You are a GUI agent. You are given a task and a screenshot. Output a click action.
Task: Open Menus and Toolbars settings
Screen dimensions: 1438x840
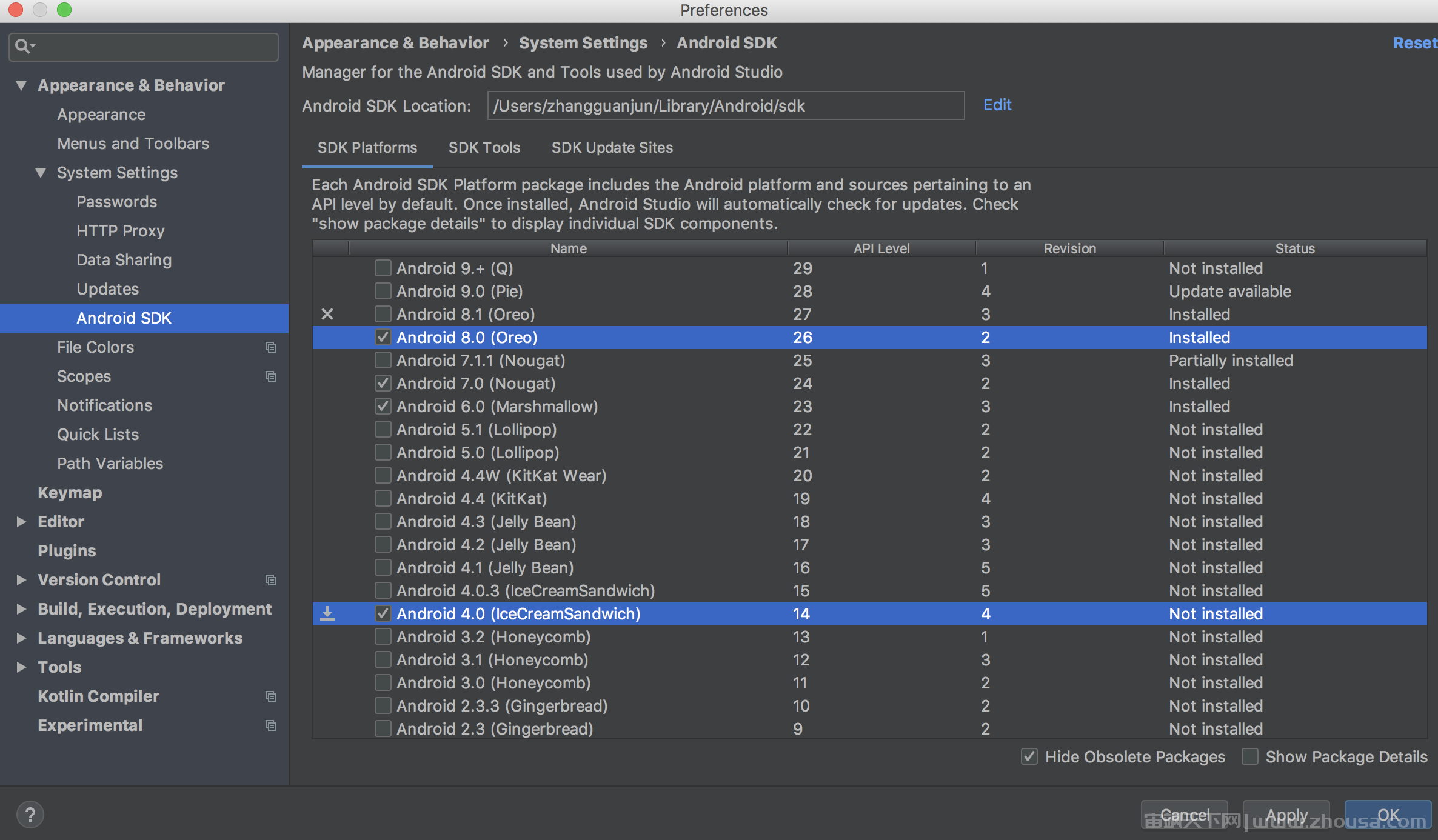133,144
